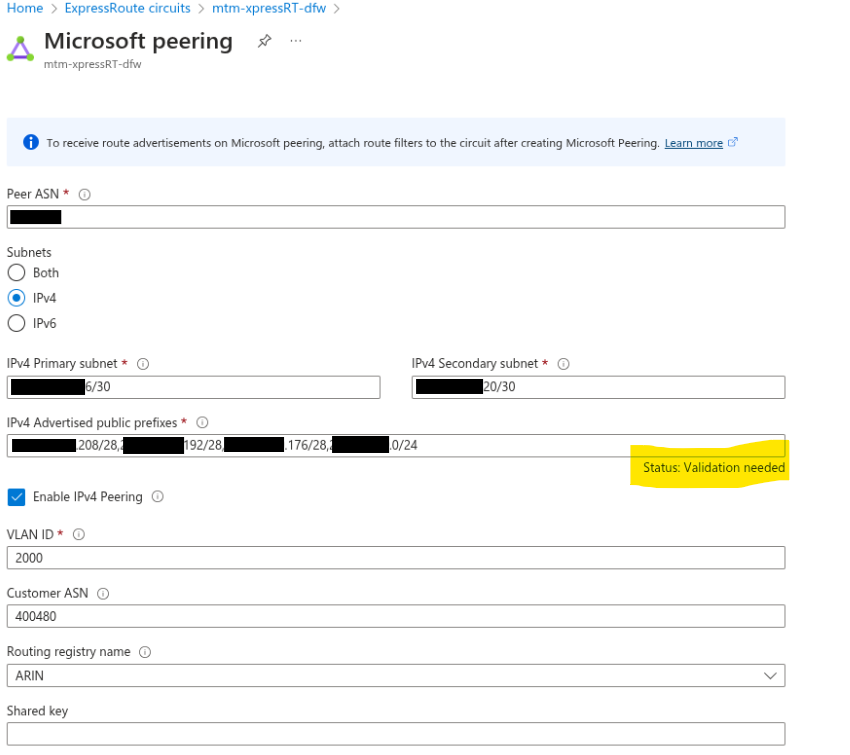
Task: Click the Status: Validation needed text
Action: tap(713, 467)
